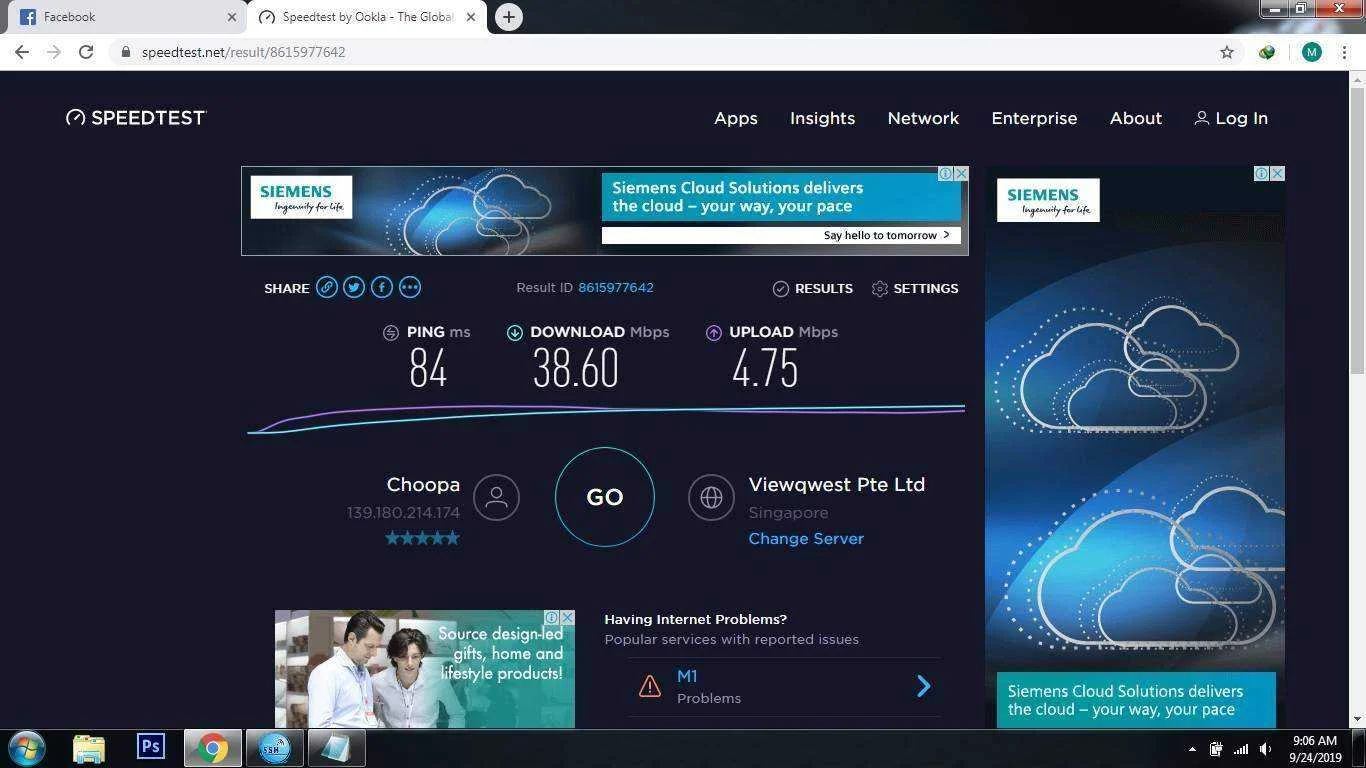Screen dimensions: 1366x768
Task: Bookmark this page with the star icon
Action: tap(1227, 52)
